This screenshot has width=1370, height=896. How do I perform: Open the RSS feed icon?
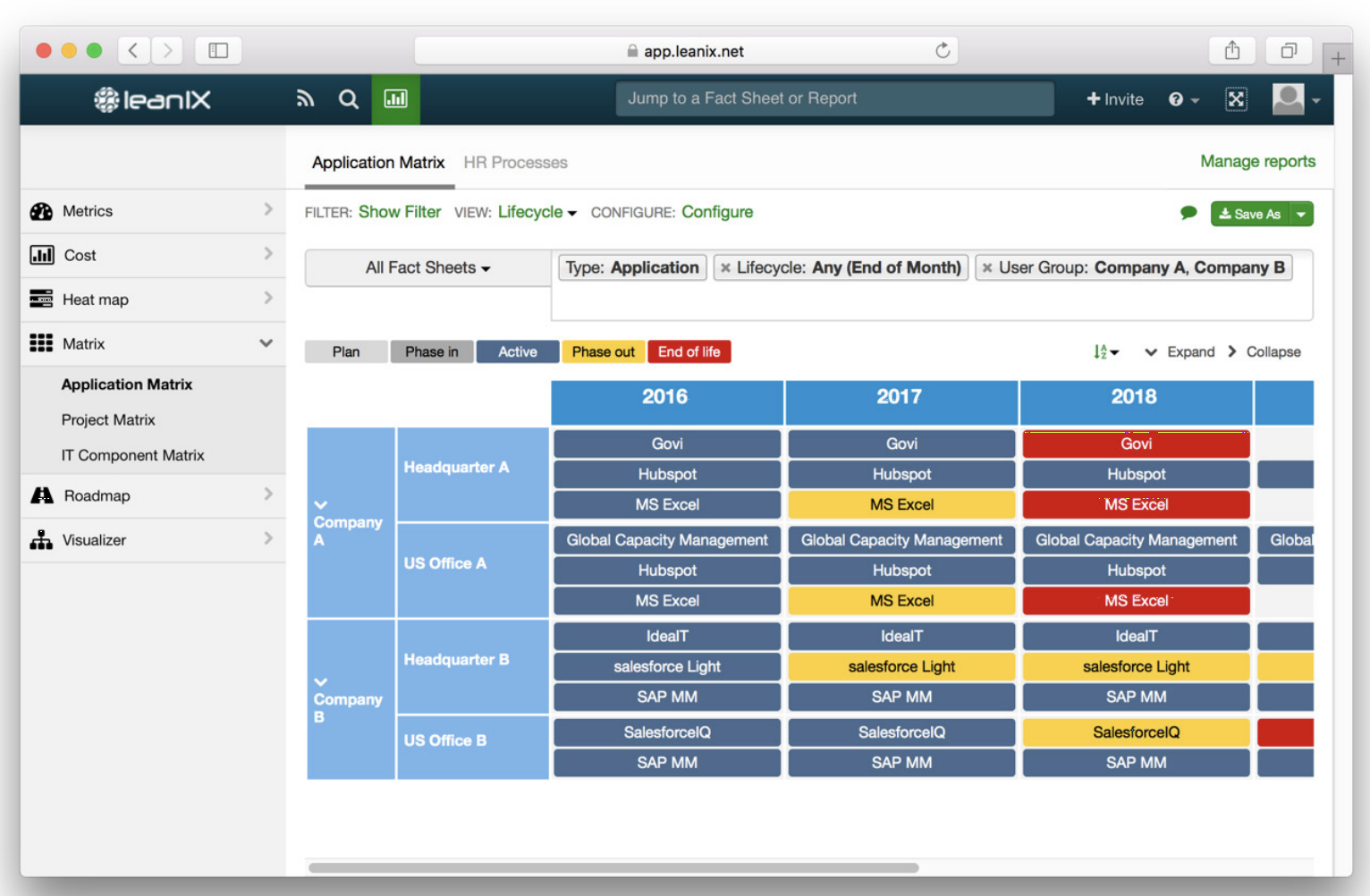[x=305, y=99]
